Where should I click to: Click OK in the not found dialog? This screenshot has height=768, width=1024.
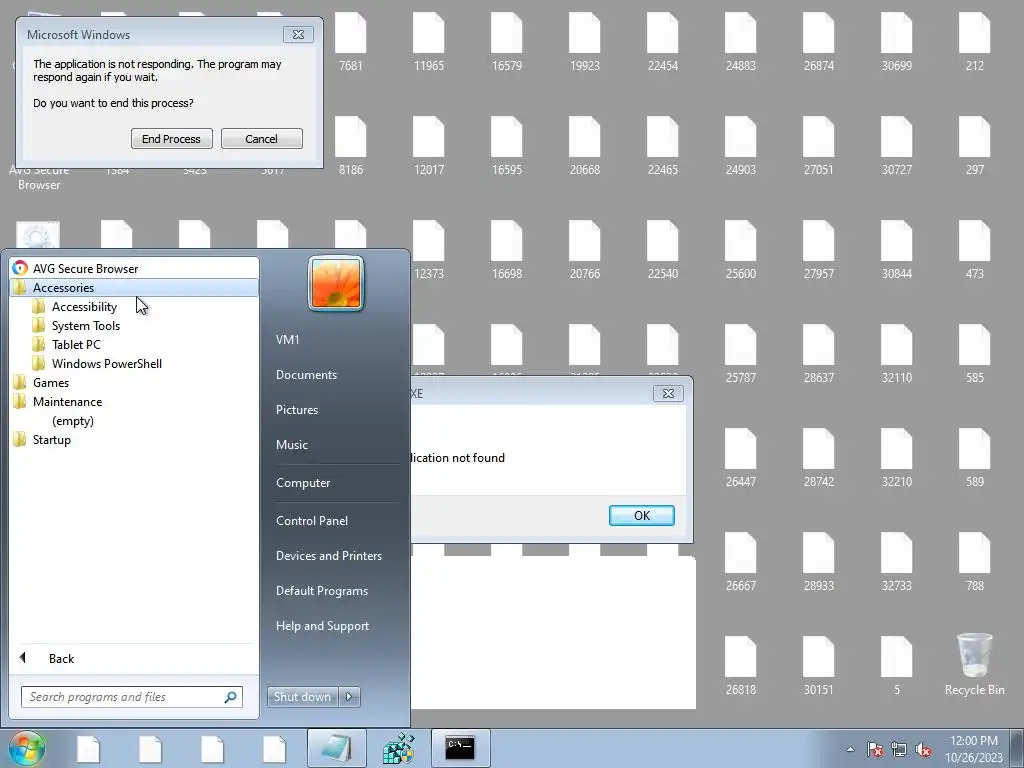click(x=641, y=515)
